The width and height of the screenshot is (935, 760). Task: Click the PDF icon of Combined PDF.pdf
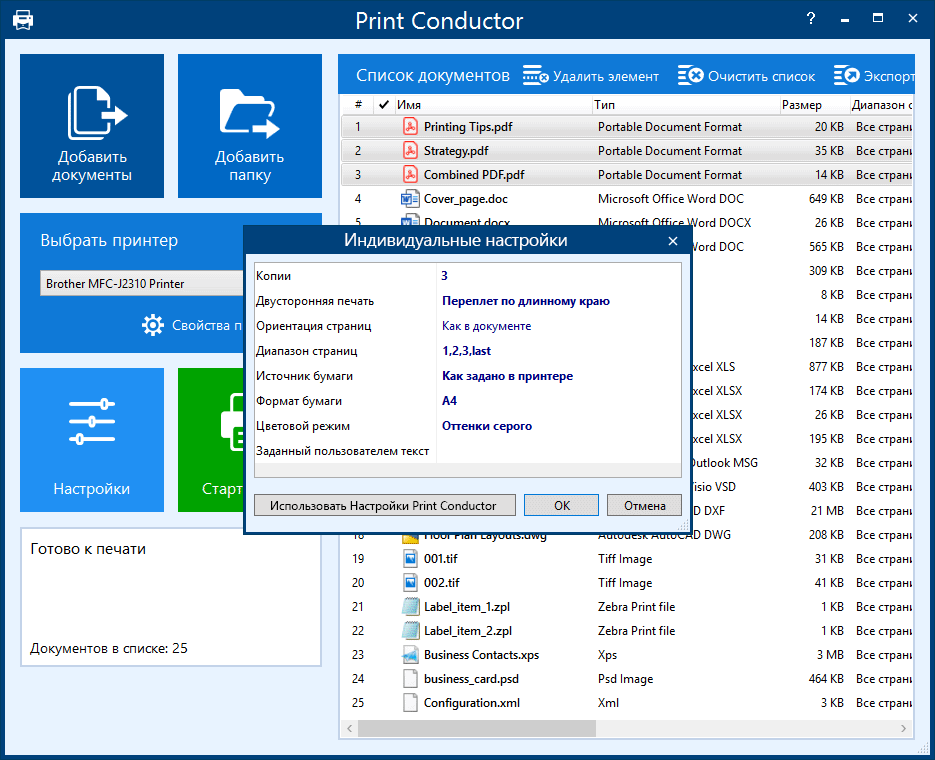coord(410,175)
